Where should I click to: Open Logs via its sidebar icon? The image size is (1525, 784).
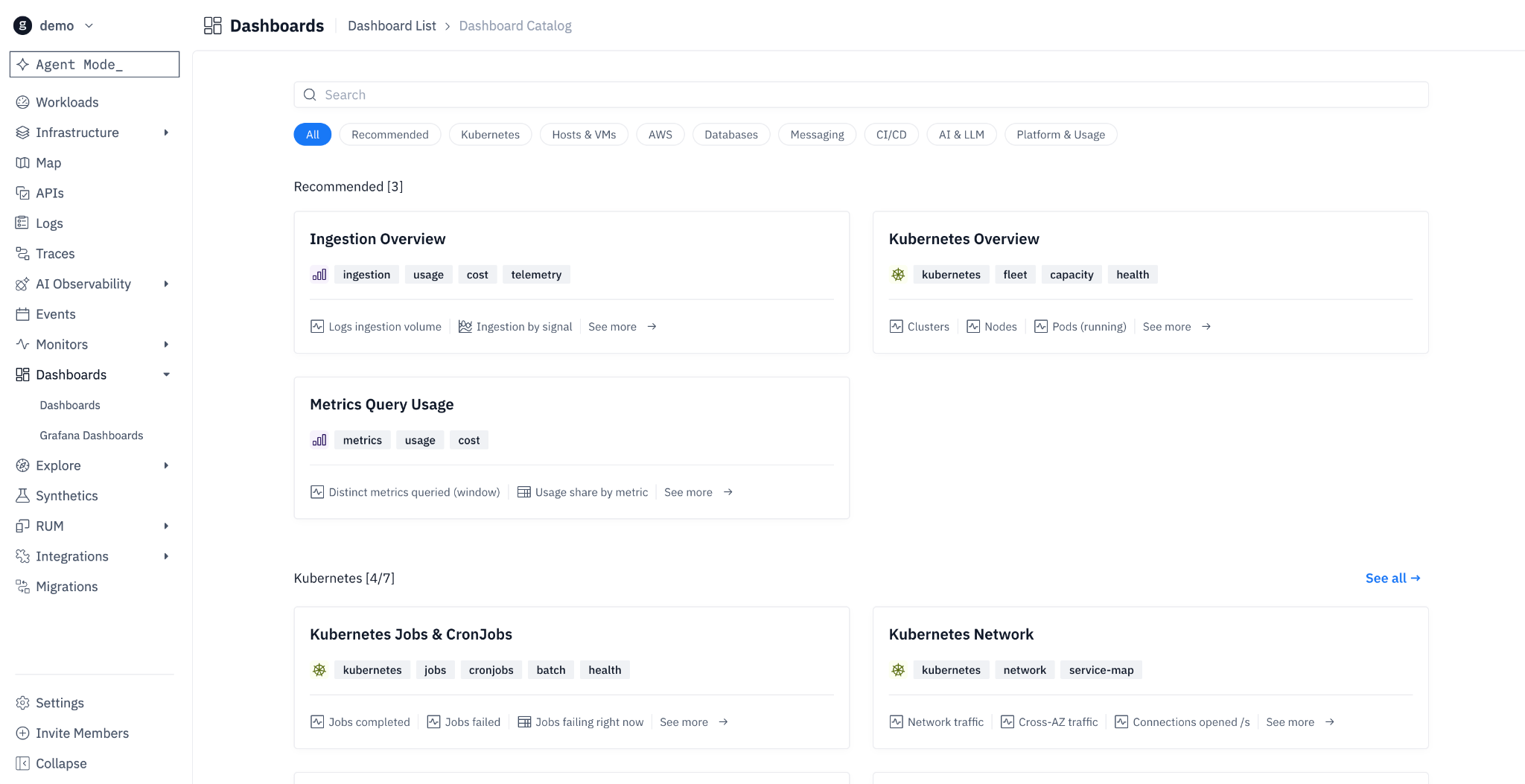[x=22, y=223]
